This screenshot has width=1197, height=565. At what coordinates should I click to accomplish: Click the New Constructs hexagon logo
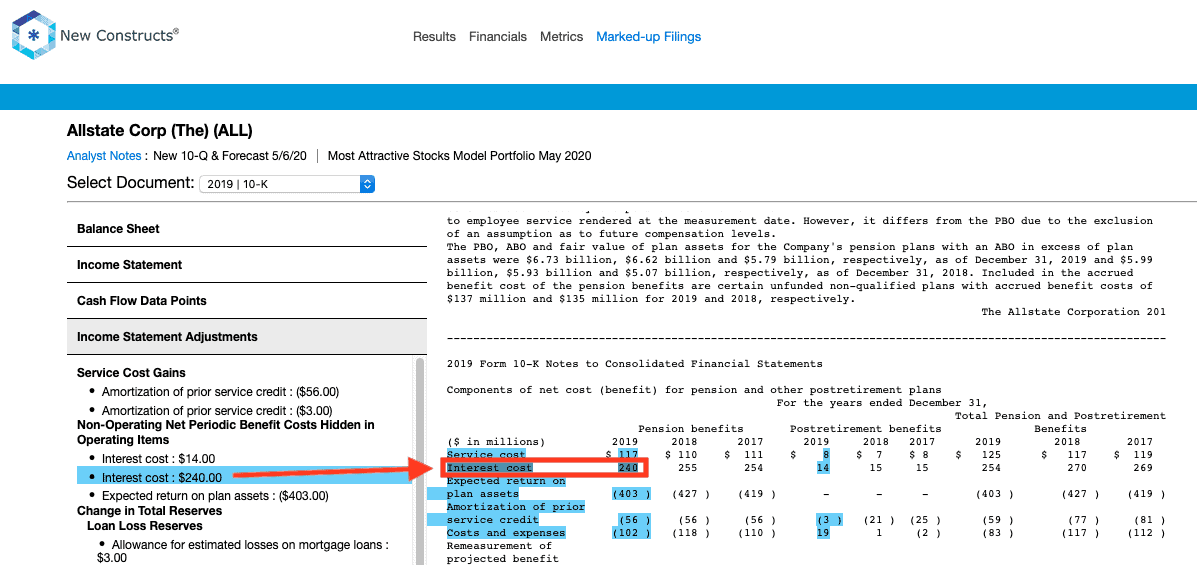[x=33, y=35]
